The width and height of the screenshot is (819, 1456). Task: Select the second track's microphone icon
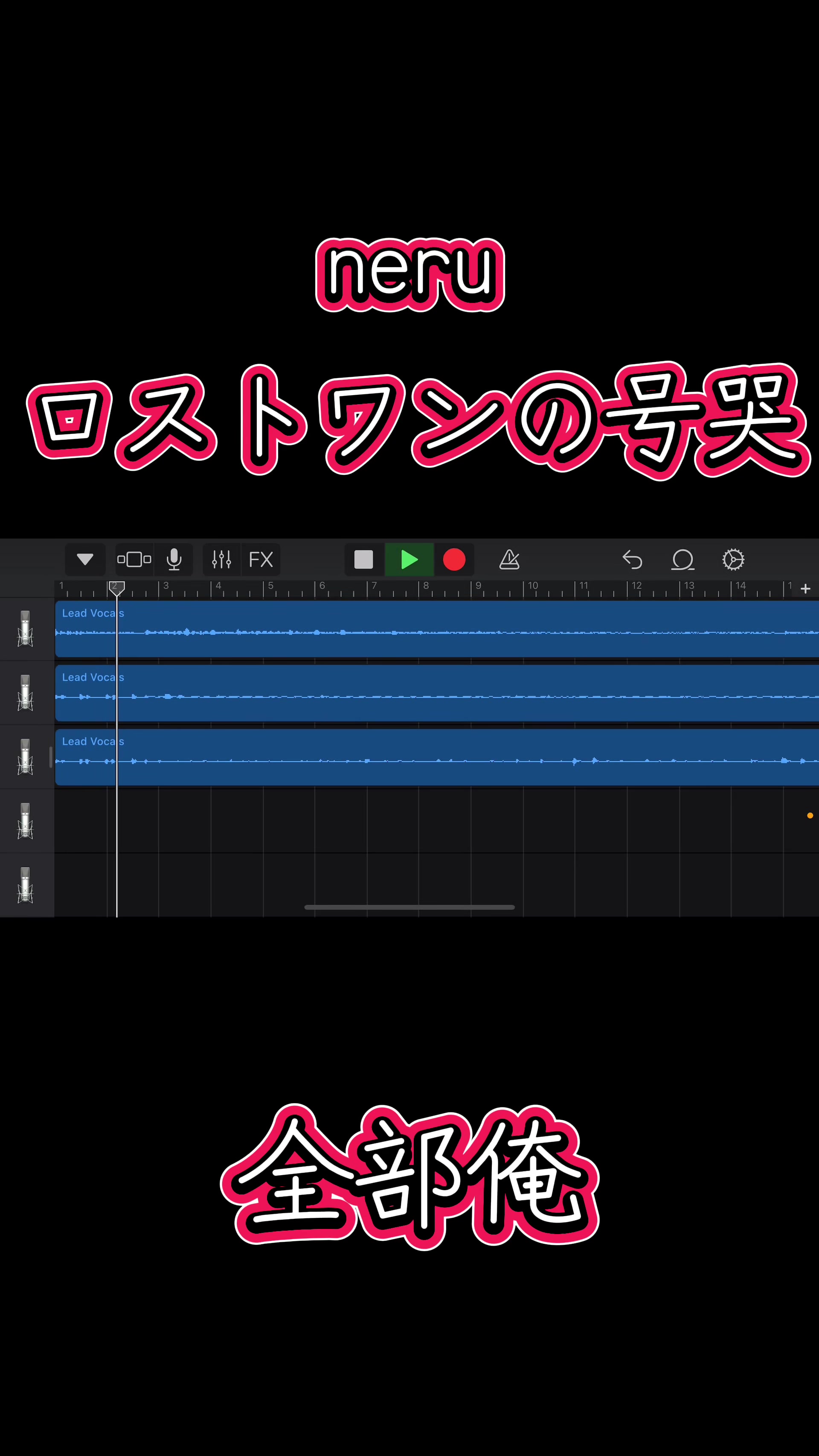tap(26, 693)
